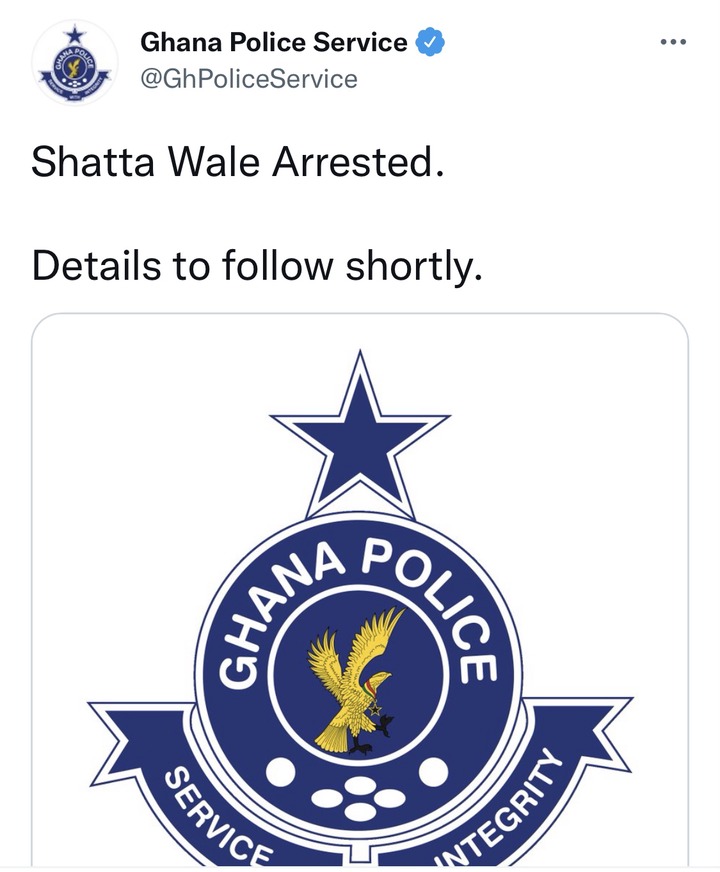Click the blue star atop the badge image

[x=358, y=420]
